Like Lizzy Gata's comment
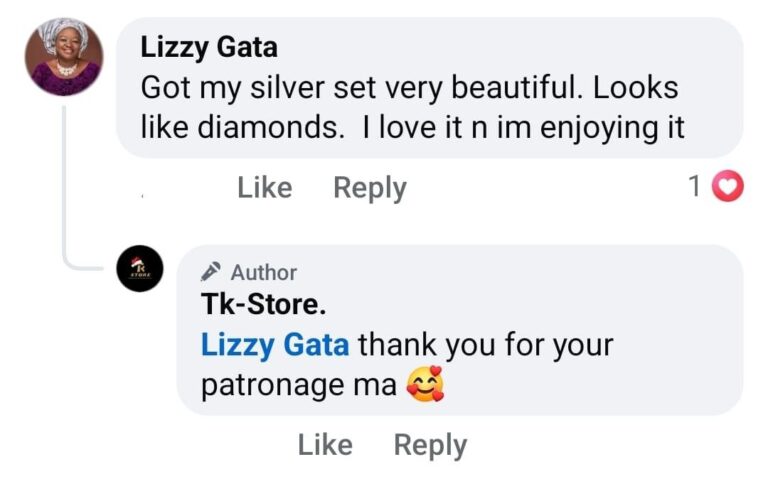 tap(264, 188)
